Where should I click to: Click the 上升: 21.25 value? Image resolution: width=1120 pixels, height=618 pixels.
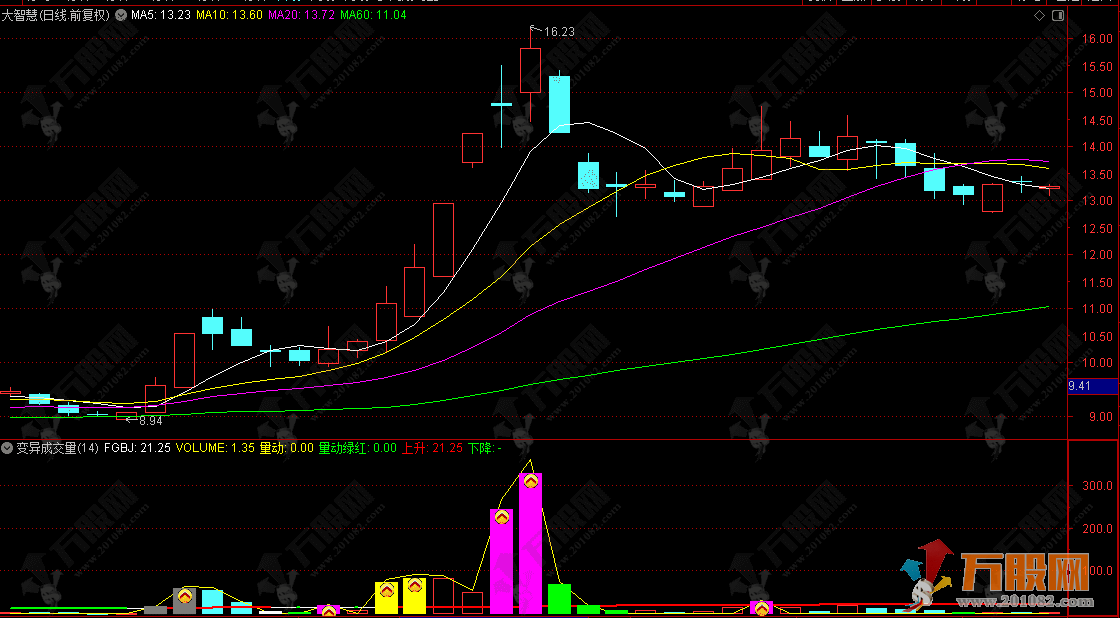433,449
